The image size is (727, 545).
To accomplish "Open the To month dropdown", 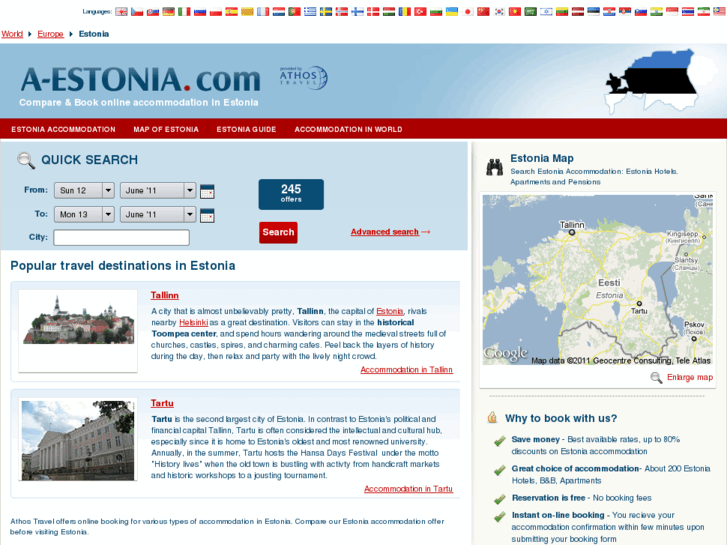I will [x=158, y=214].
